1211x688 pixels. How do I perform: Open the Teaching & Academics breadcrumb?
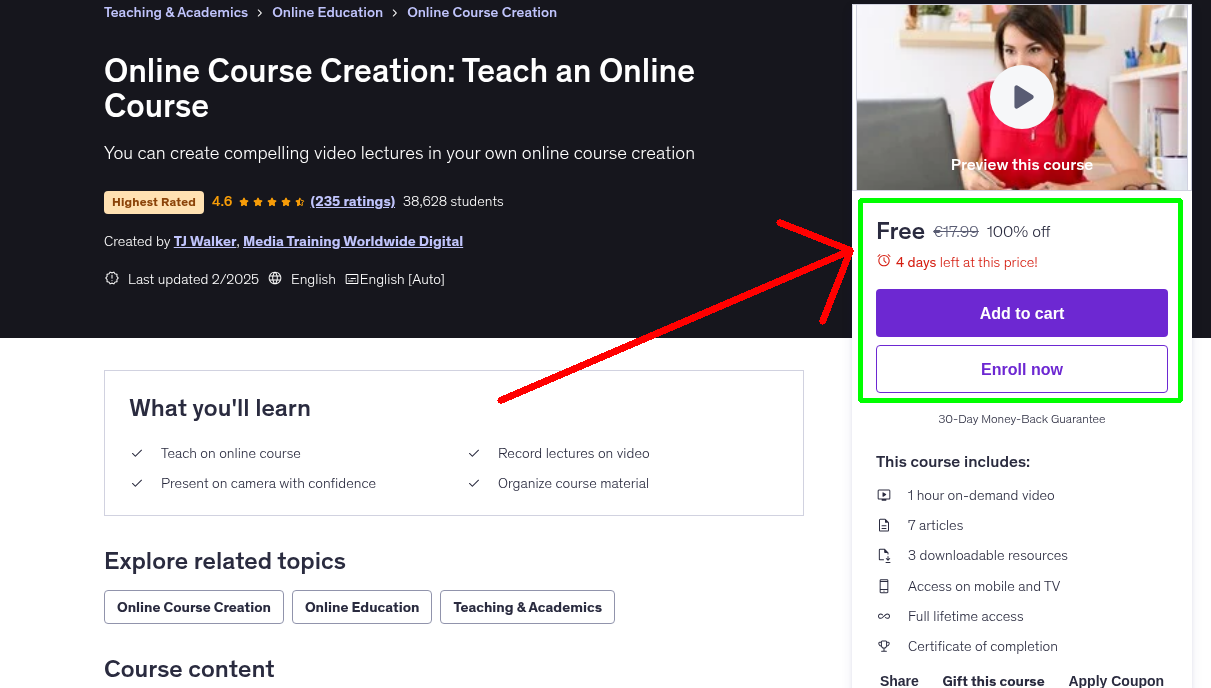click(175, 12)
